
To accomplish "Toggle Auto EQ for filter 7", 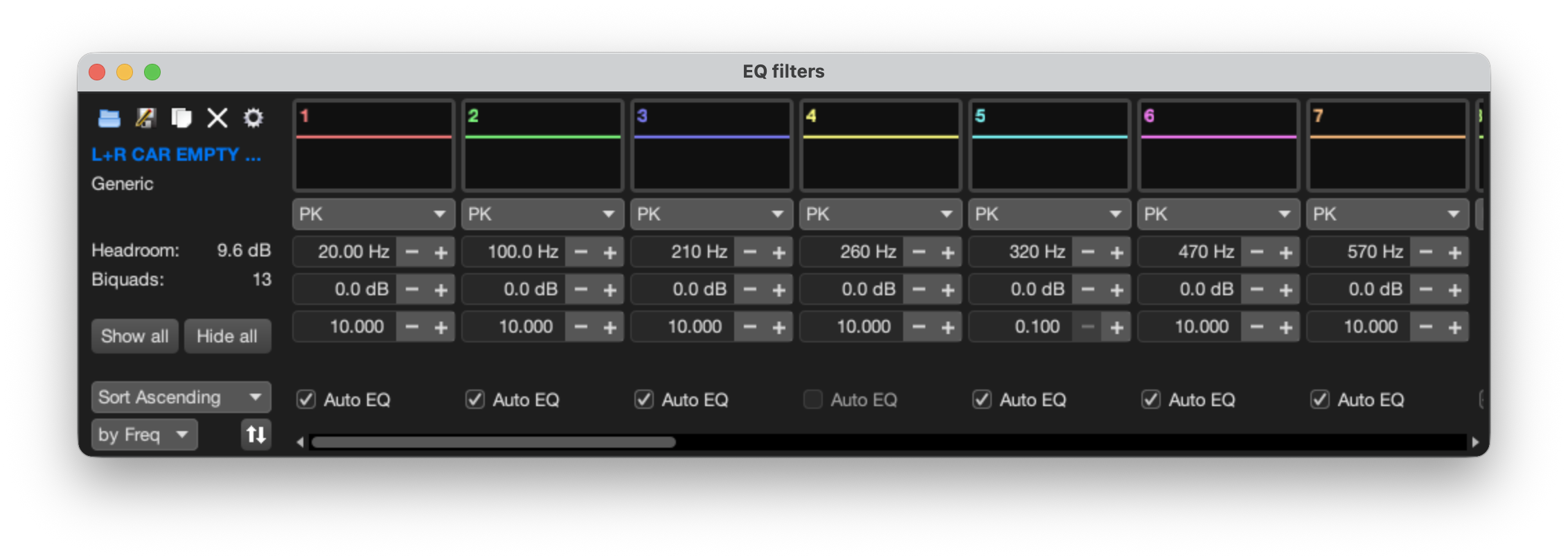I will pyautogui.click(x=1320, y=399).
